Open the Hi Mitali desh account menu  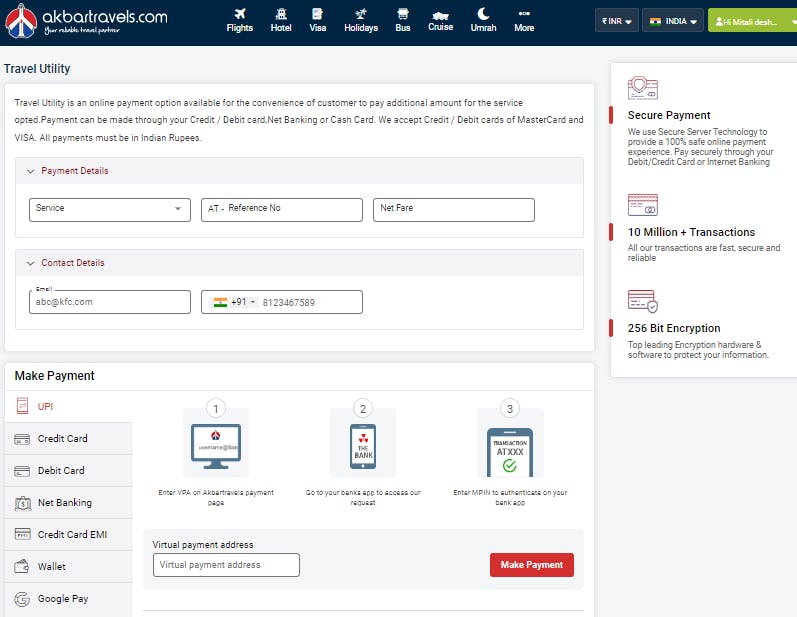pyautogui.click(x=752, y=21)
